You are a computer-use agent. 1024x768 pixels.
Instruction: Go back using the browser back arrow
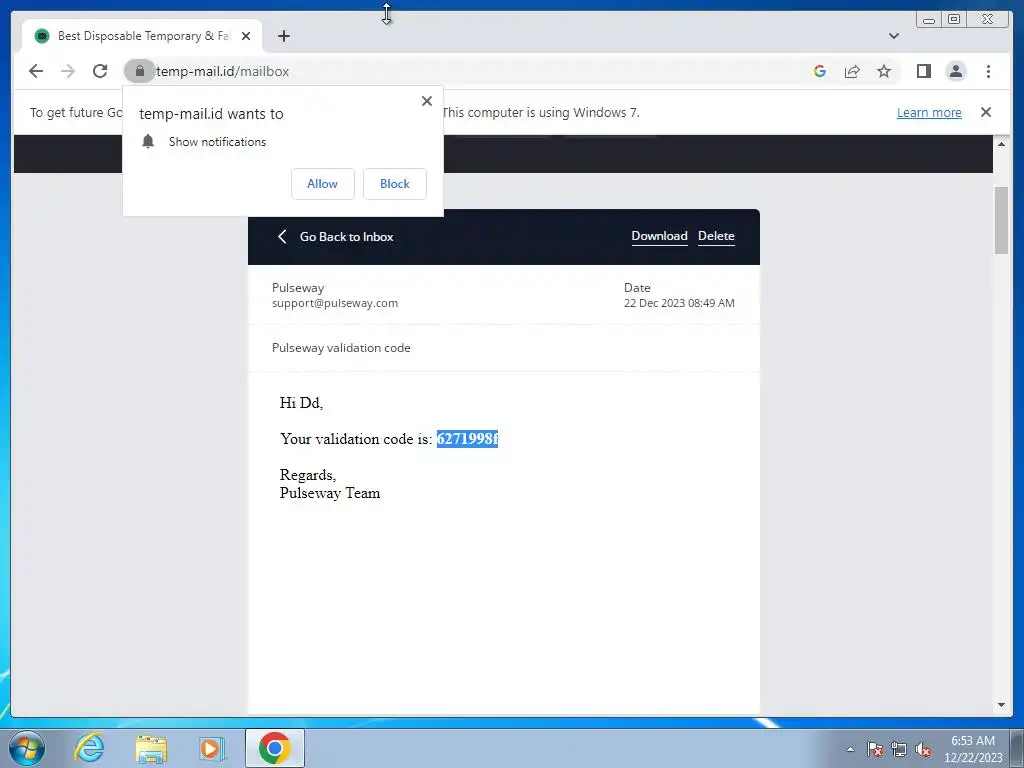(x=36, y=71)
